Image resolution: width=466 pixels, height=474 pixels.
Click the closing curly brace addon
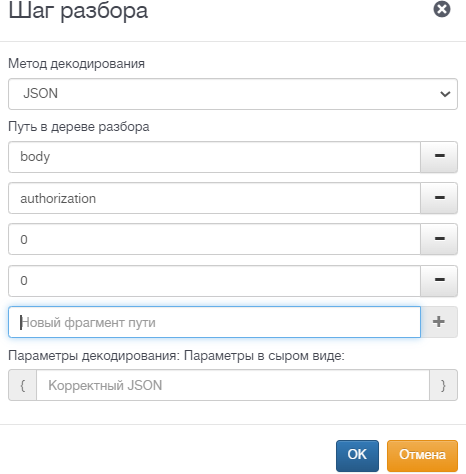tap(443, 385)
